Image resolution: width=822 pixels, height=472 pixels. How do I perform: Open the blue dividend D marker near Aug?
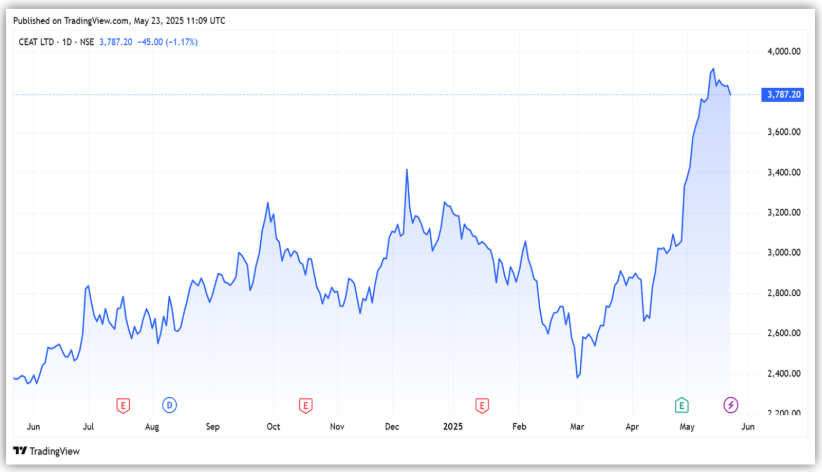coord(169,405)
